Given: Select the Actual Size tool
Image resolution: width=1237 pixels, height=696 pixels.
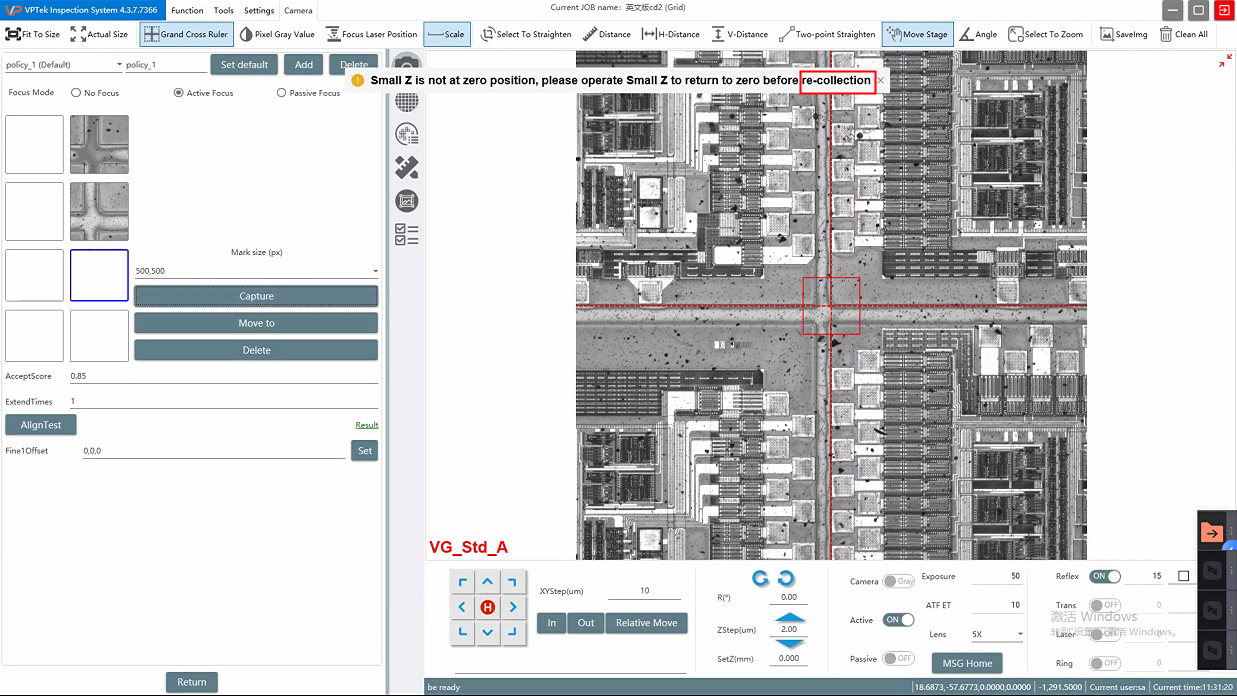Looking at the screenshot, I should click(x=99, y=34).
